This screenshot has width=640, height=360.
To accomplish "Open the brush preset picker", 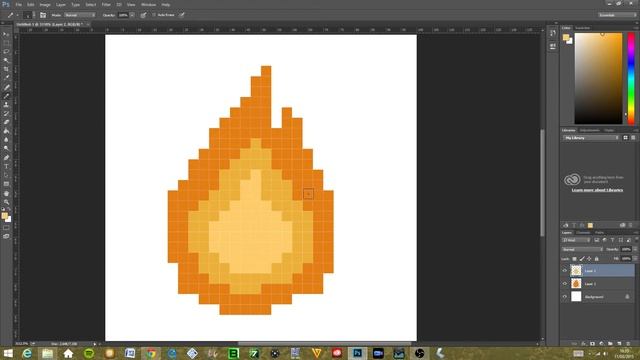I will click(x=29, y=15).
